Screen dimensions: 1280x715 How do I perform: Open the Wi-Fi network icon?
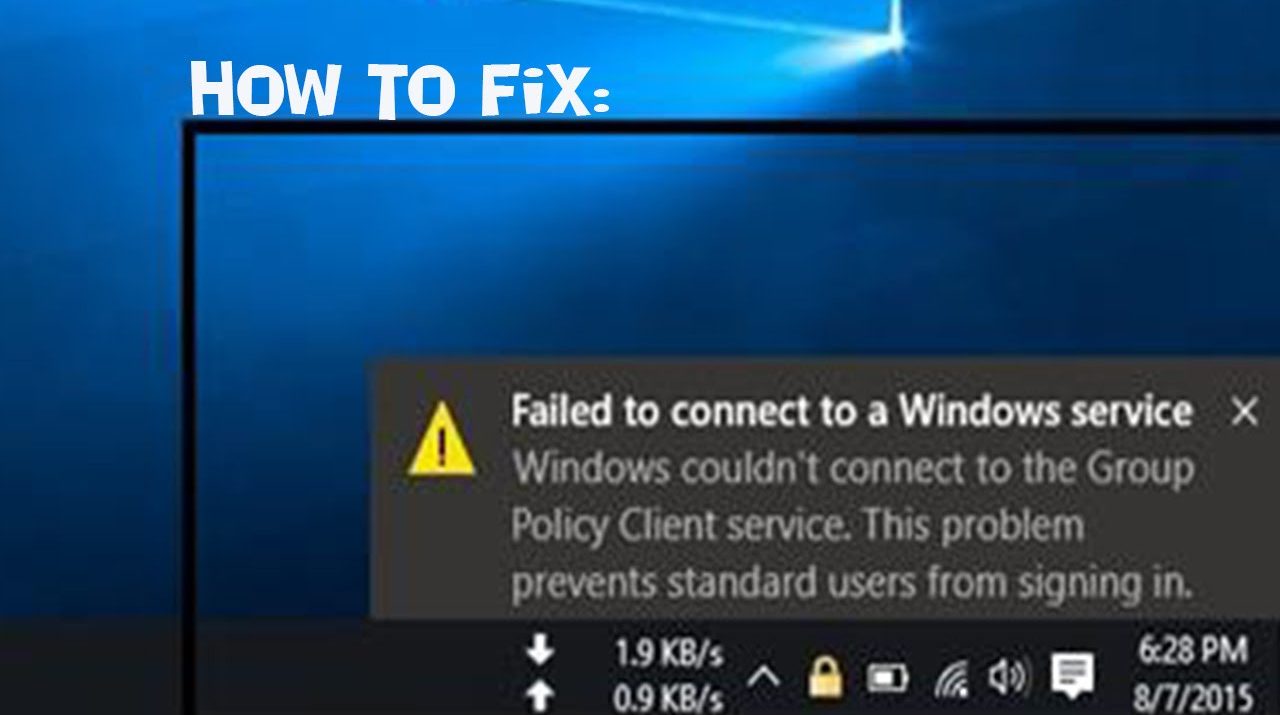coord(951,679)
